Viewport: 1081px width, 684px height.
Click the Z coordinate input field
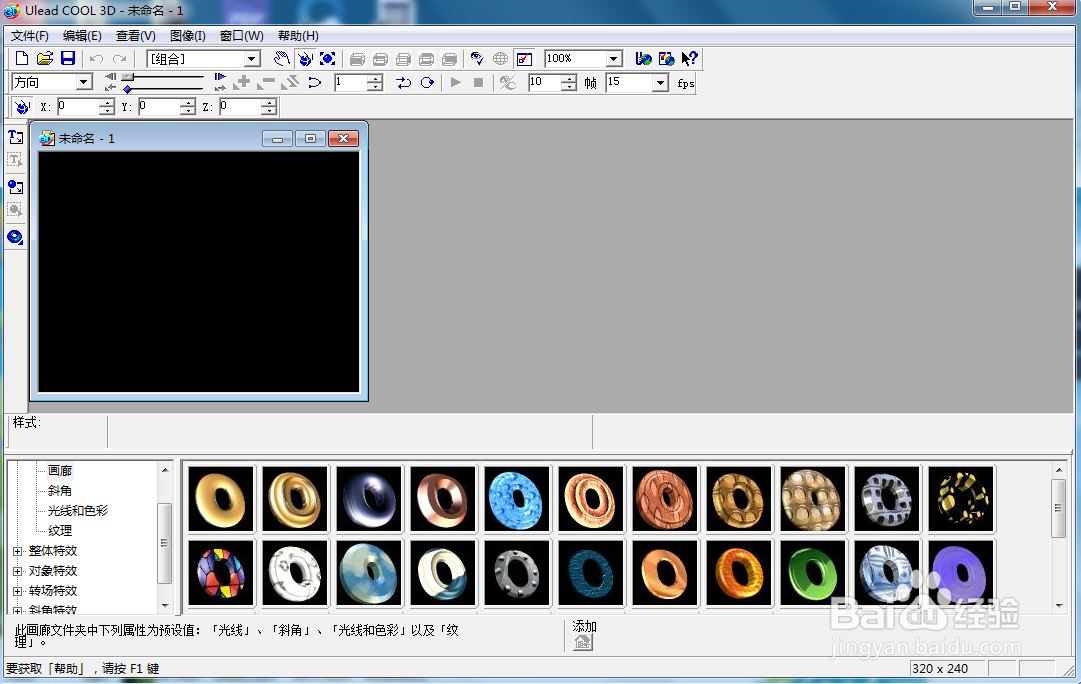241,106
